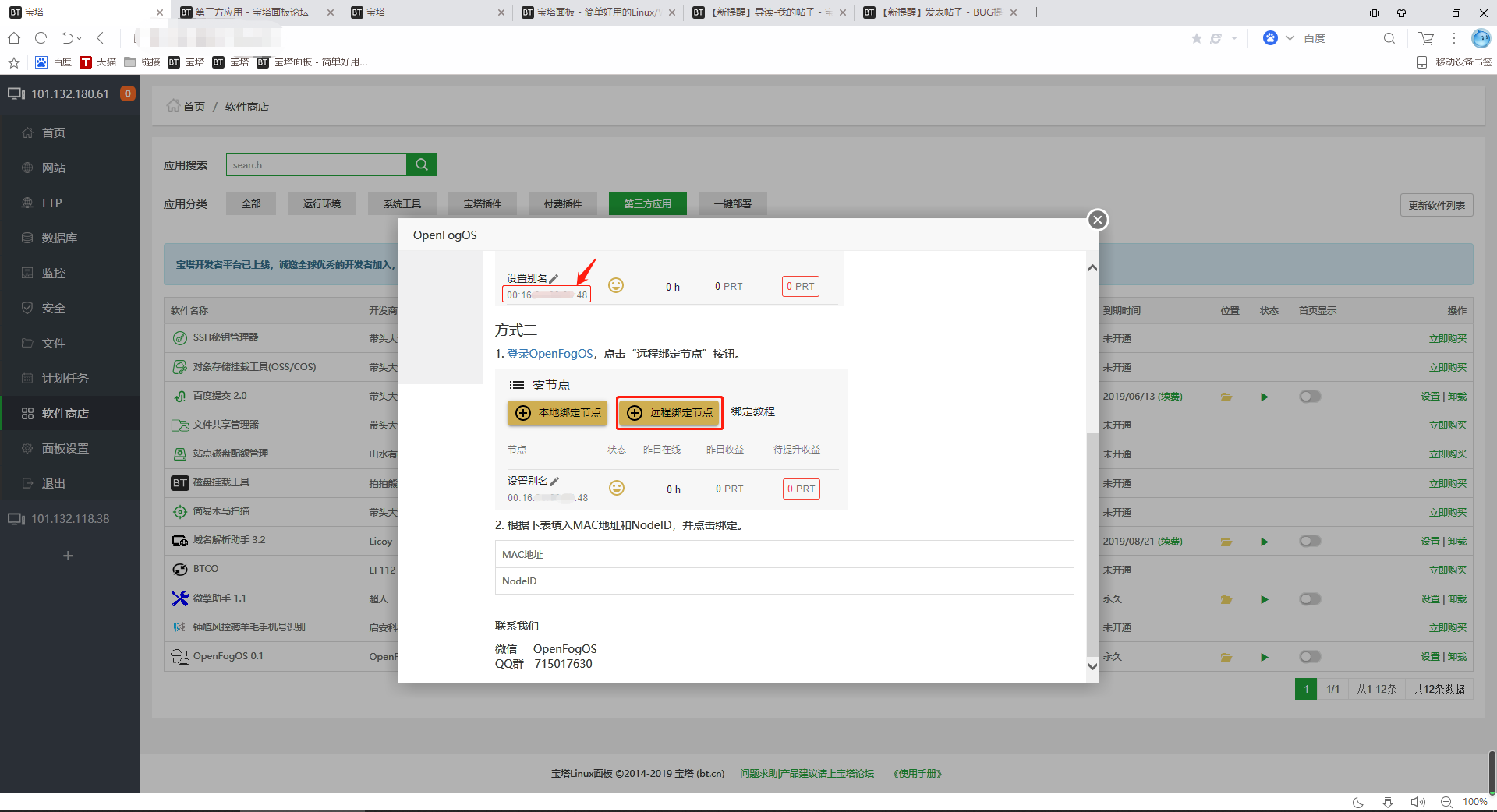Open 计划任务 in the left sidebar
Screen dimensions: 1497x812
65,379
